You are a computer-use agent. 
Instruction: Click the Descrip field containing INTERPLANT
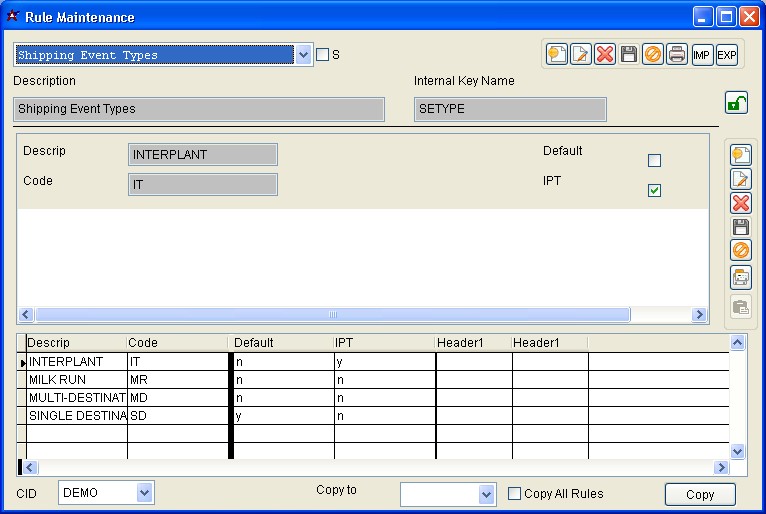203,155
